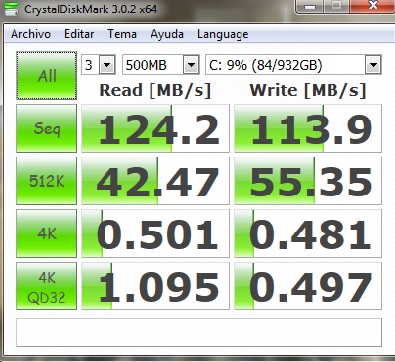Image resolution: width=395 pixels, height=362 pixels.
Task: Click the CrystalDiskMark app icon in title bar
Action: [x=10, y=8]
